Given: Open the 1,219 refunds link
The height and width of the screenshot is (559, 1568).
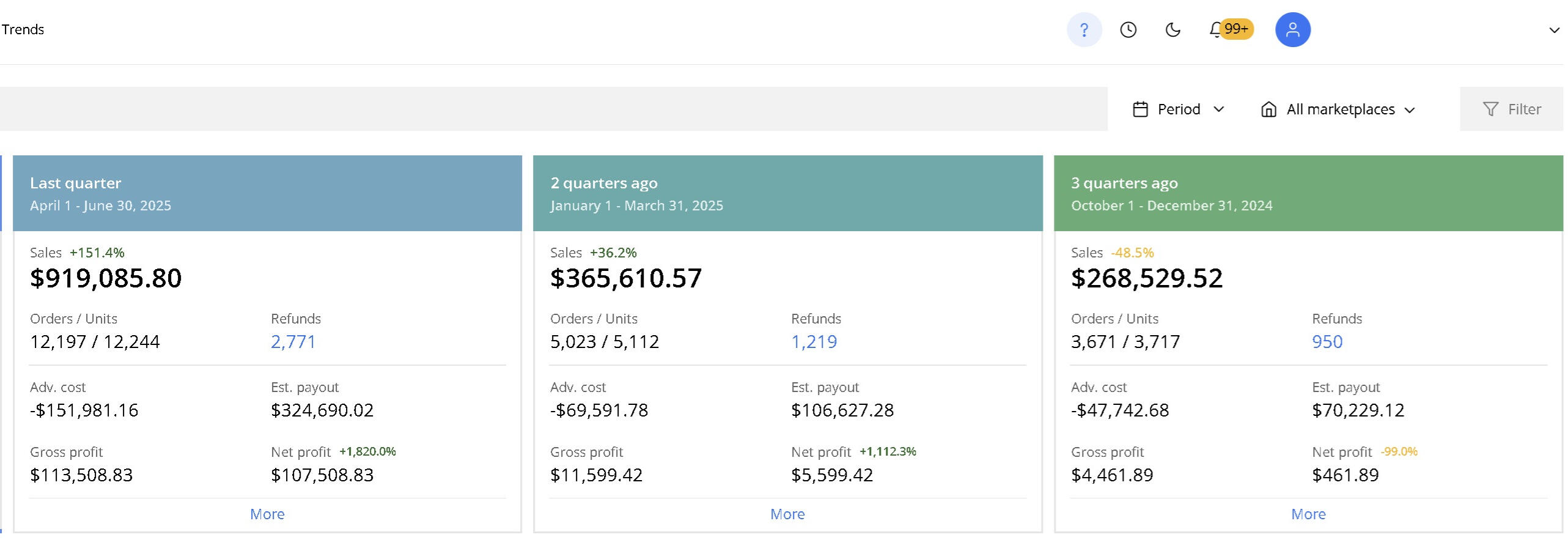Looking at the screenshot, I should coord(814,342).
